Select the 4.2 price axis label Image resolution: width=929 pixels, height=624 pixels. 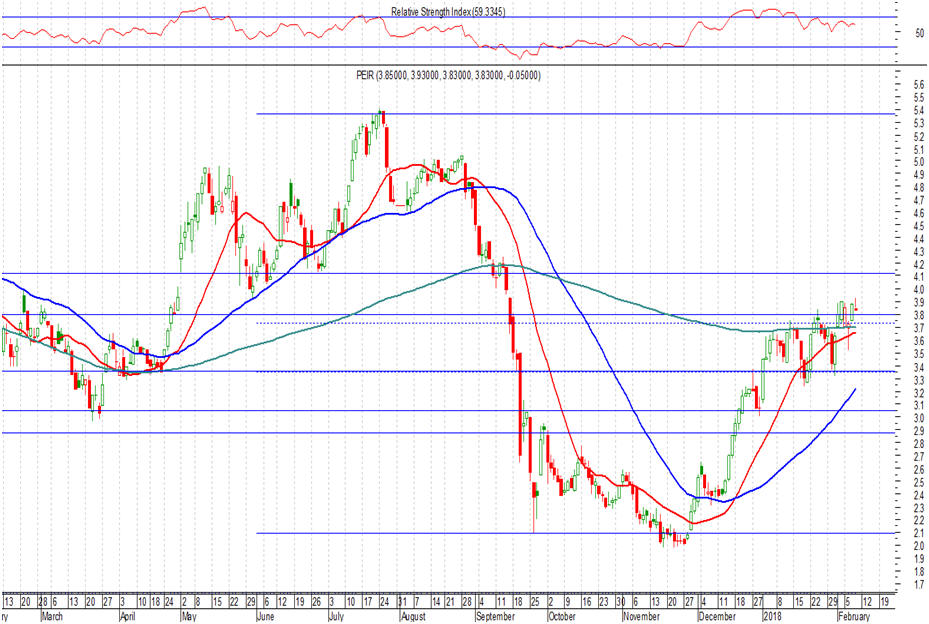[919, 264]
